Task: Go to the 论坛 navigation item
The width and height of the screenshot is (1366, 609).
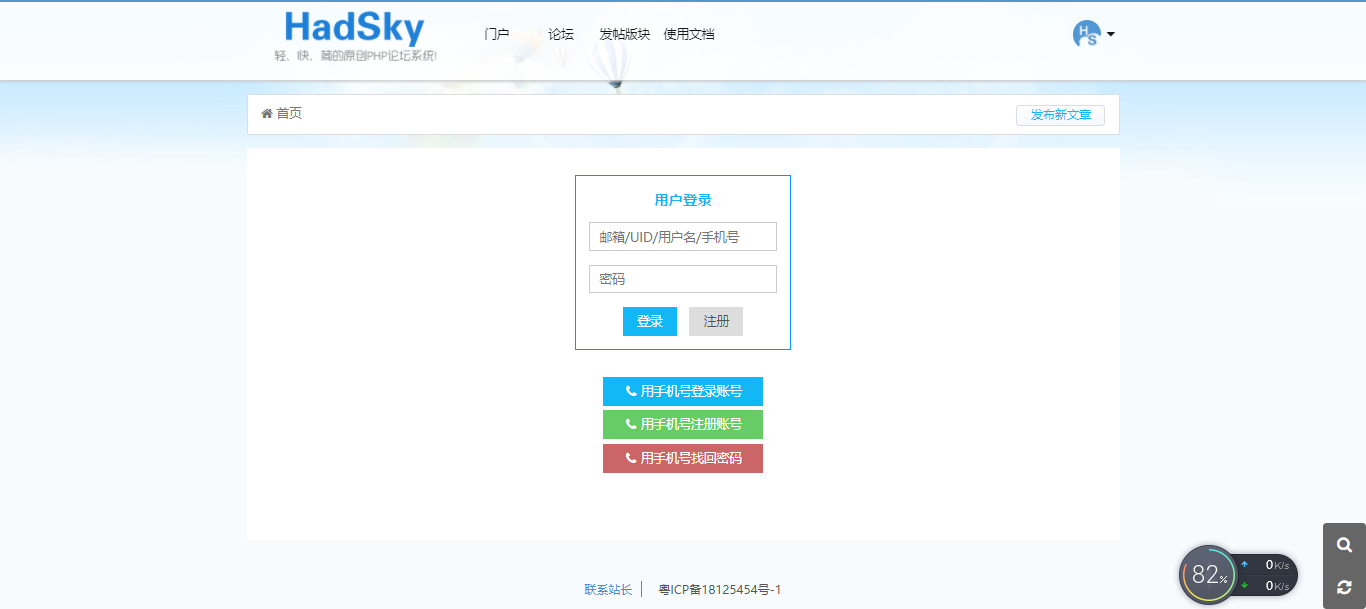Action: [561, 34]
